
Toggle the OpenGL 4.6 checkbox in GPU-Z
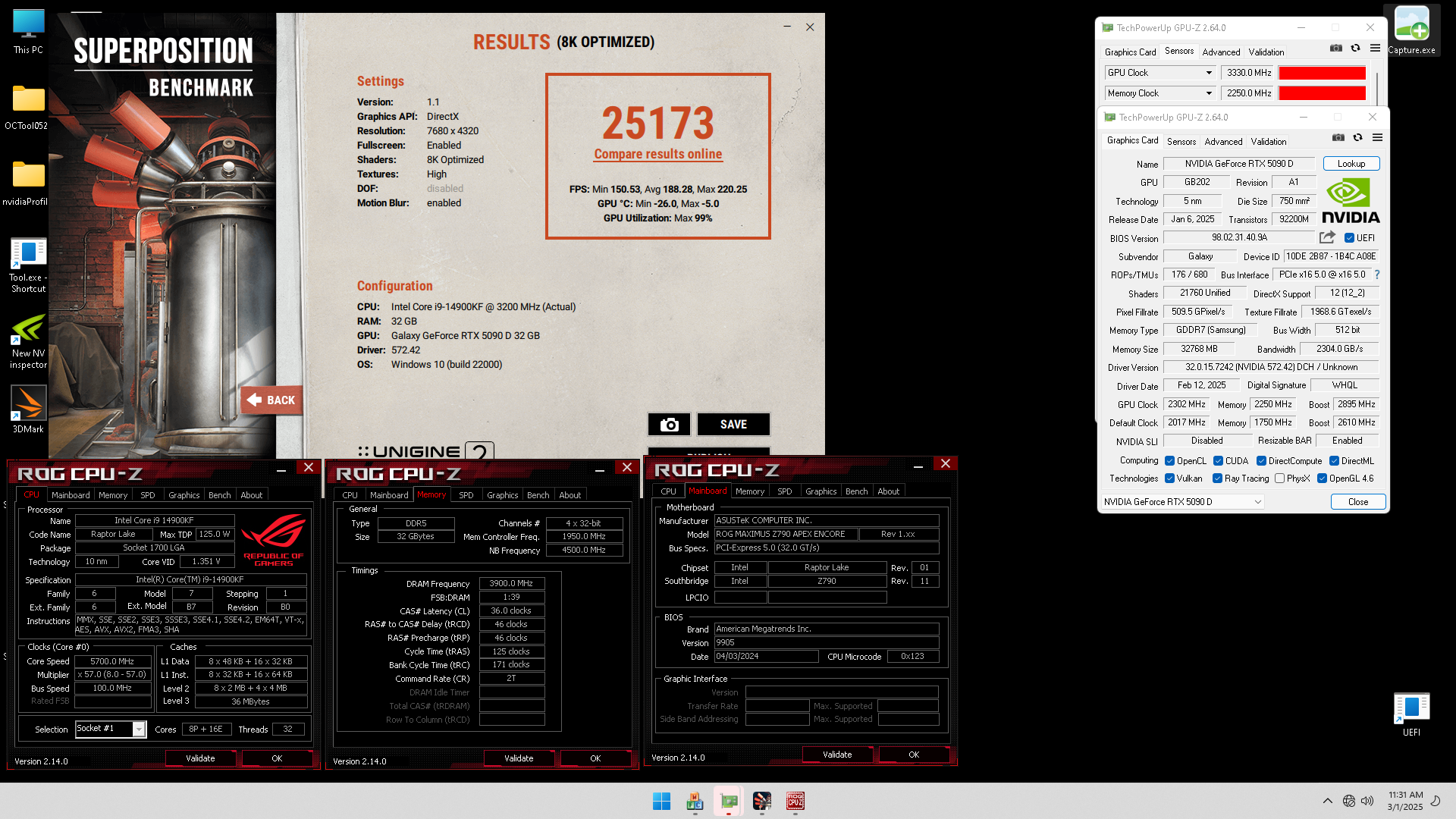(1322, 479)
